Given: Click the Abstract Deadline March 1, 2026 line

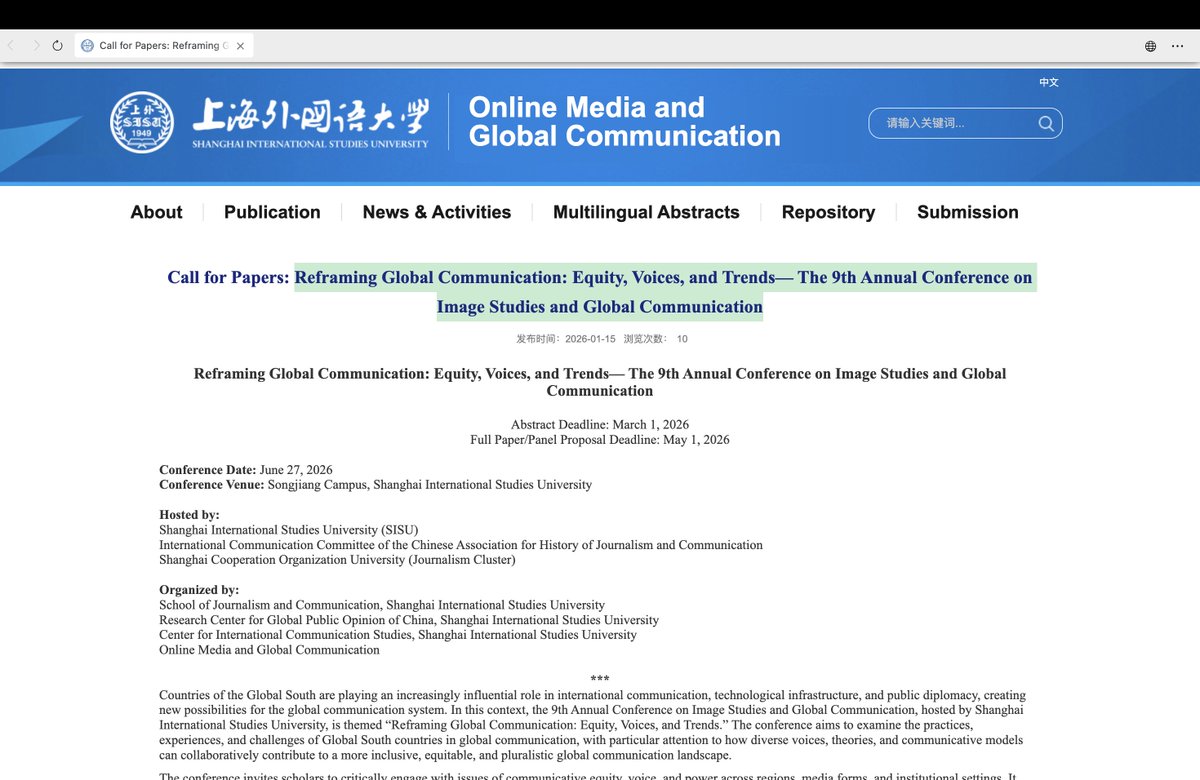Looking at the screenshot, I should [x=600, y=425].
